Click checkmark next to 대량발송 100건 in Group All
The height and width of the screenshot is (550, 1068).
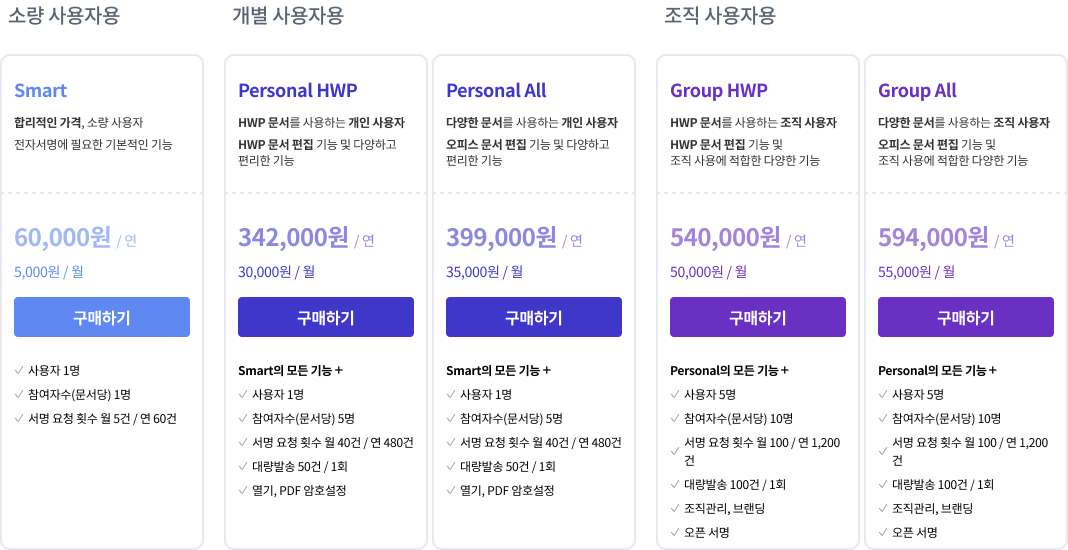point(883,485)
